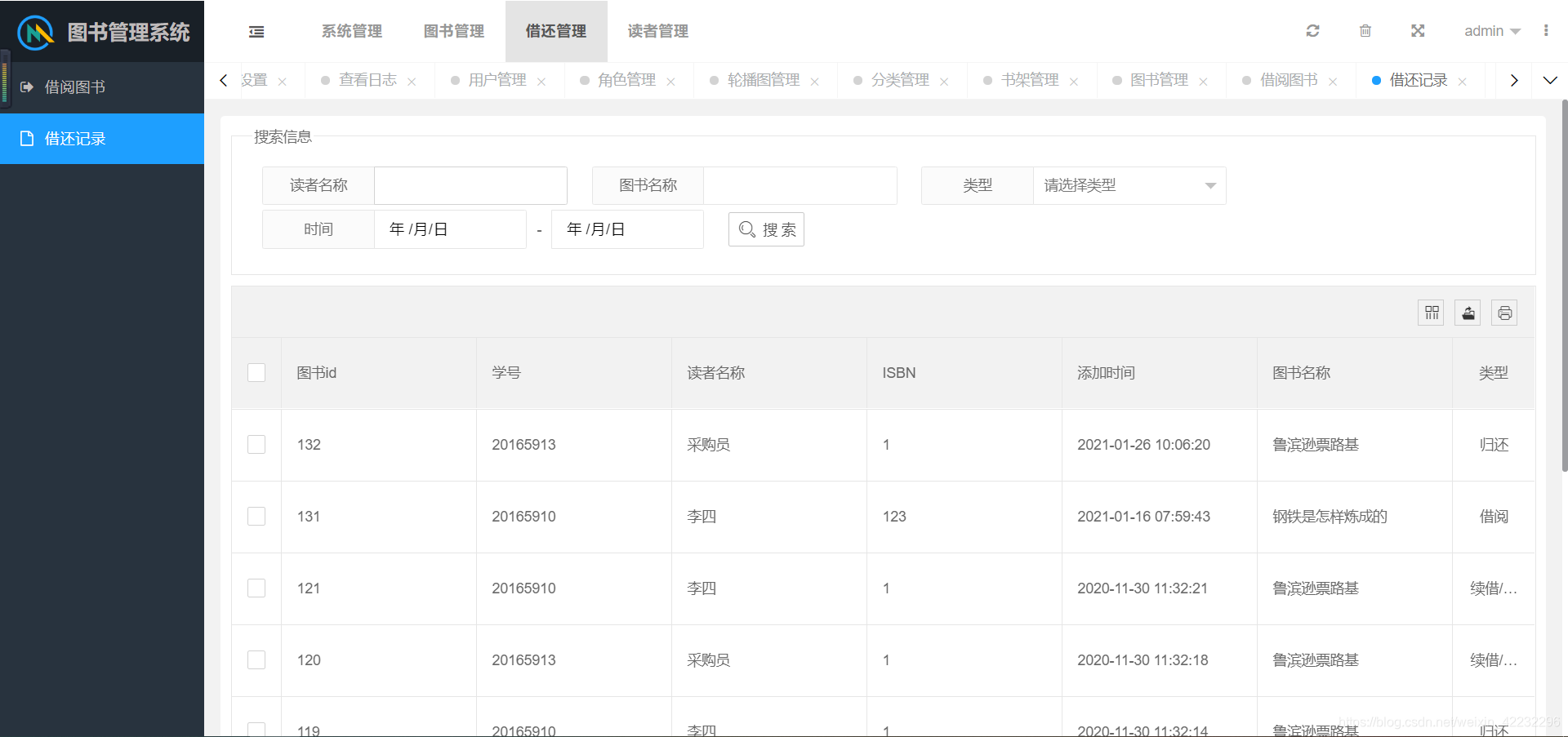The width and height of the screenshot is (1568, 737).
Task: Open the 图书管理 top menu
Action: 454,31
